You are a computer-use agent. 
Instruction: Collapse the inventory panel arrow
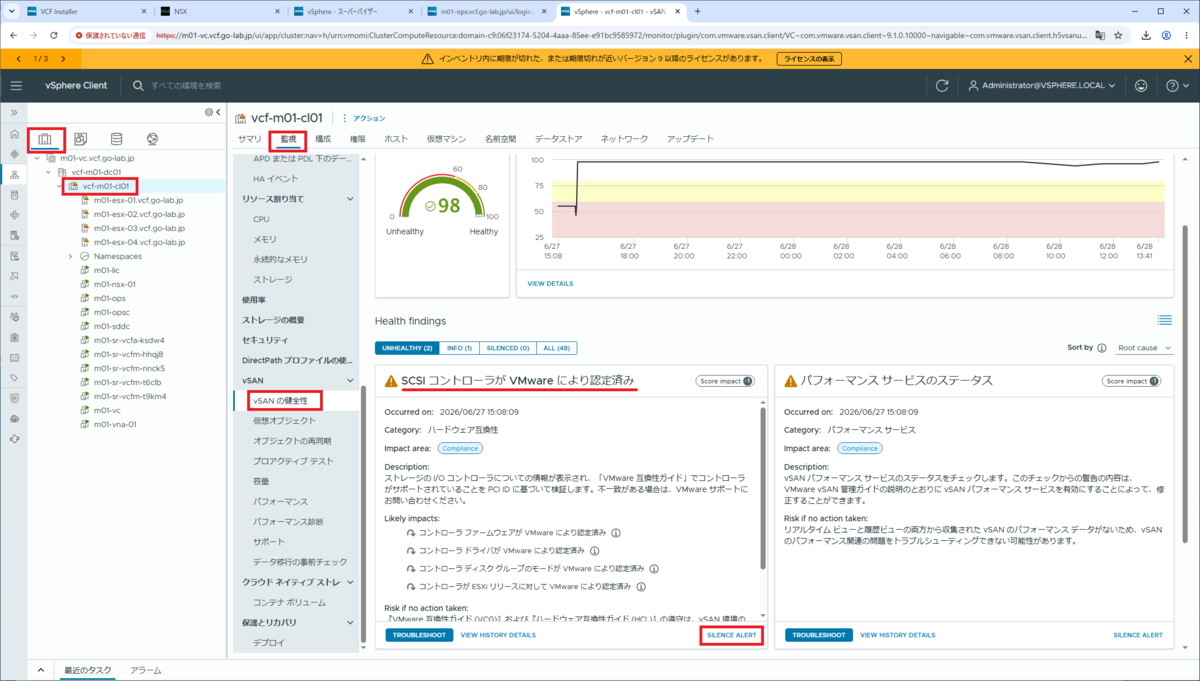218,112
